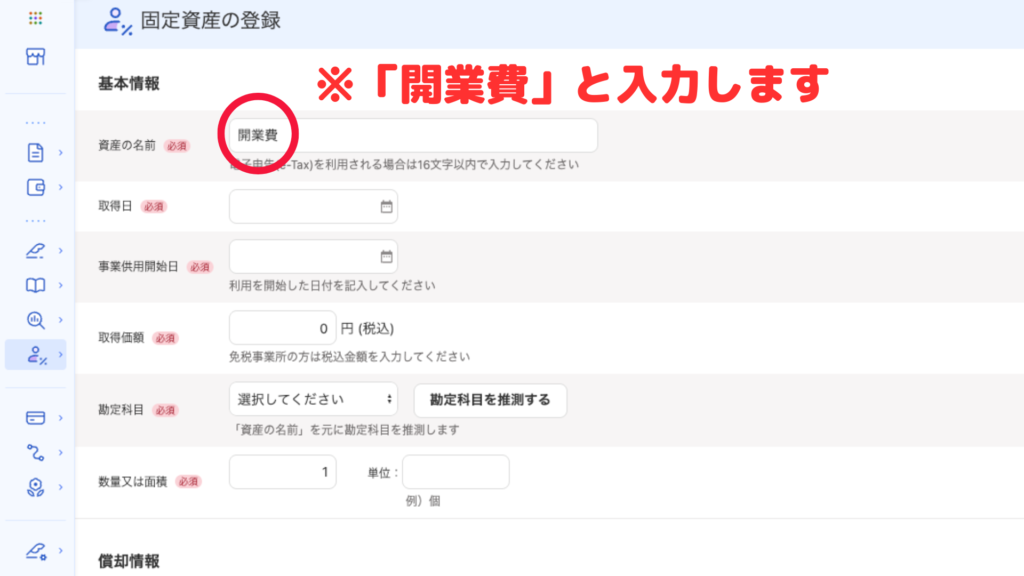Viewport: 1024px width, 576px height.
Task: Open the colorful app grid launcher
Action: coord(36,18)
